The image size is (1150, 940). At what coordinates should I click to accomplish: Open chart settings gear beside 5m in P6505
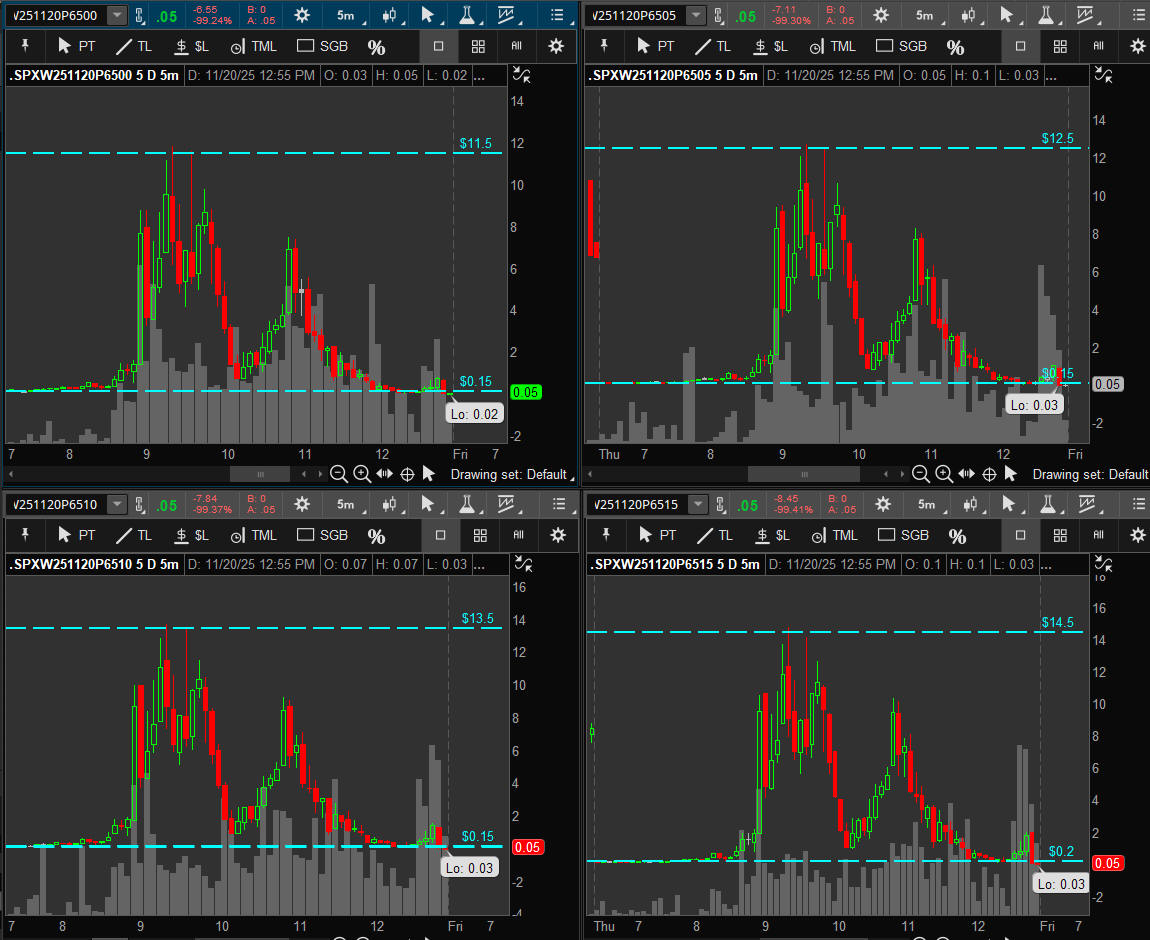click(x=881, y=15)
